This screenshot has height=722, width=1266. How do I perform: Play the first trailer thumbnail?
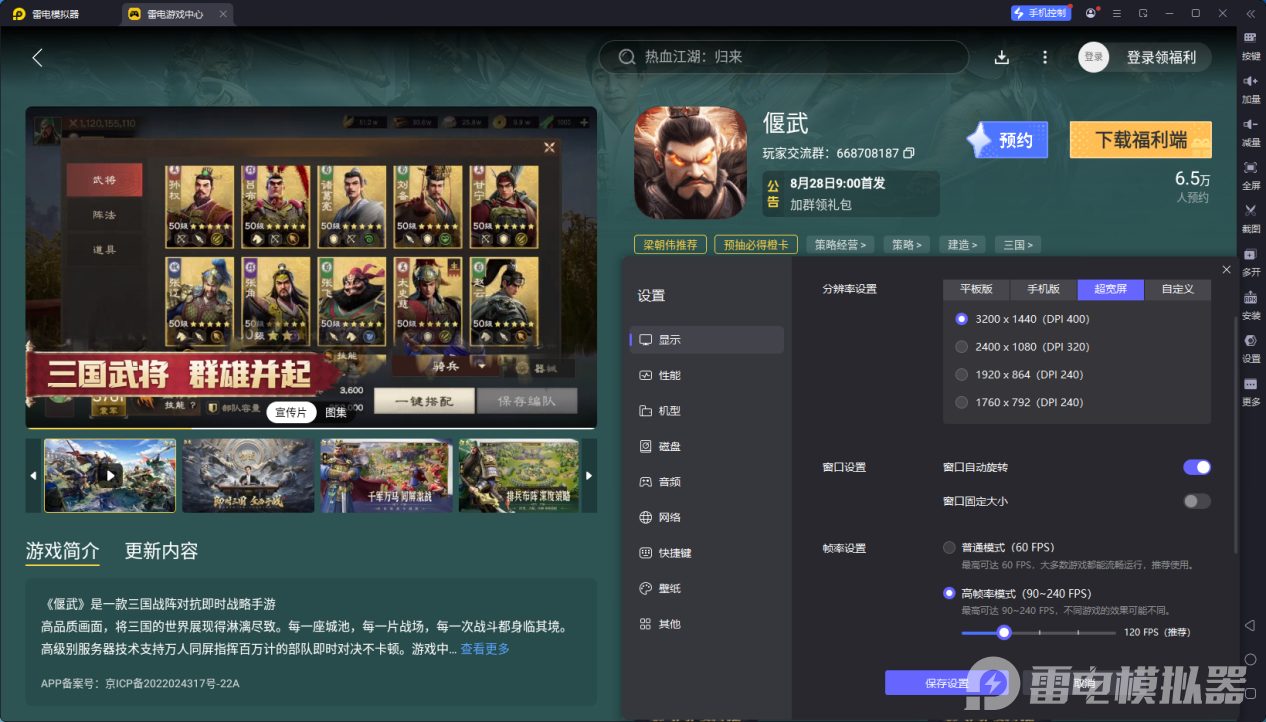[110, 476]
